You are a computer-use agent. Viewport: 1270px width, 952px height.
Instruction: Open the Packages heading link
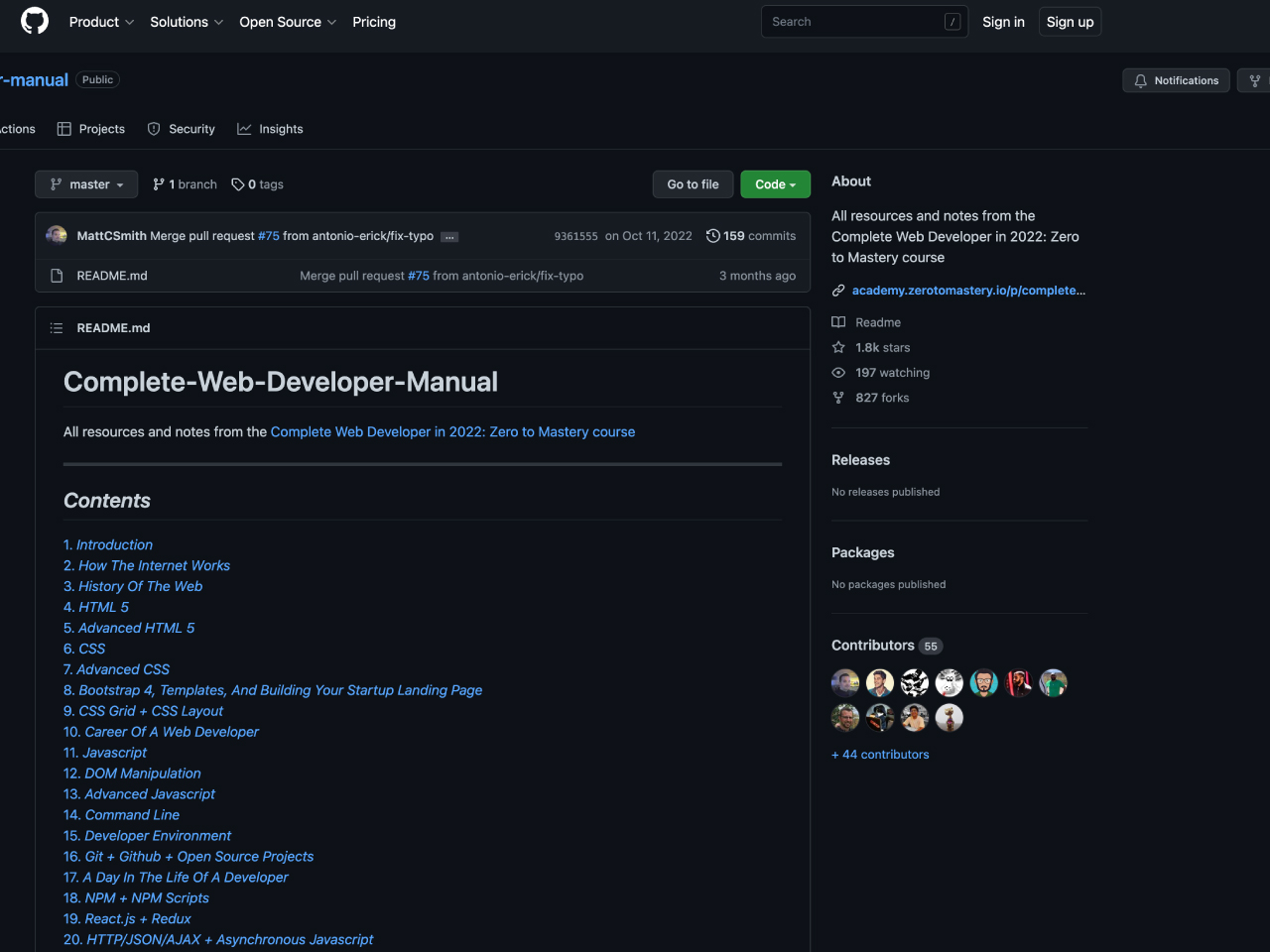[862, 553]
